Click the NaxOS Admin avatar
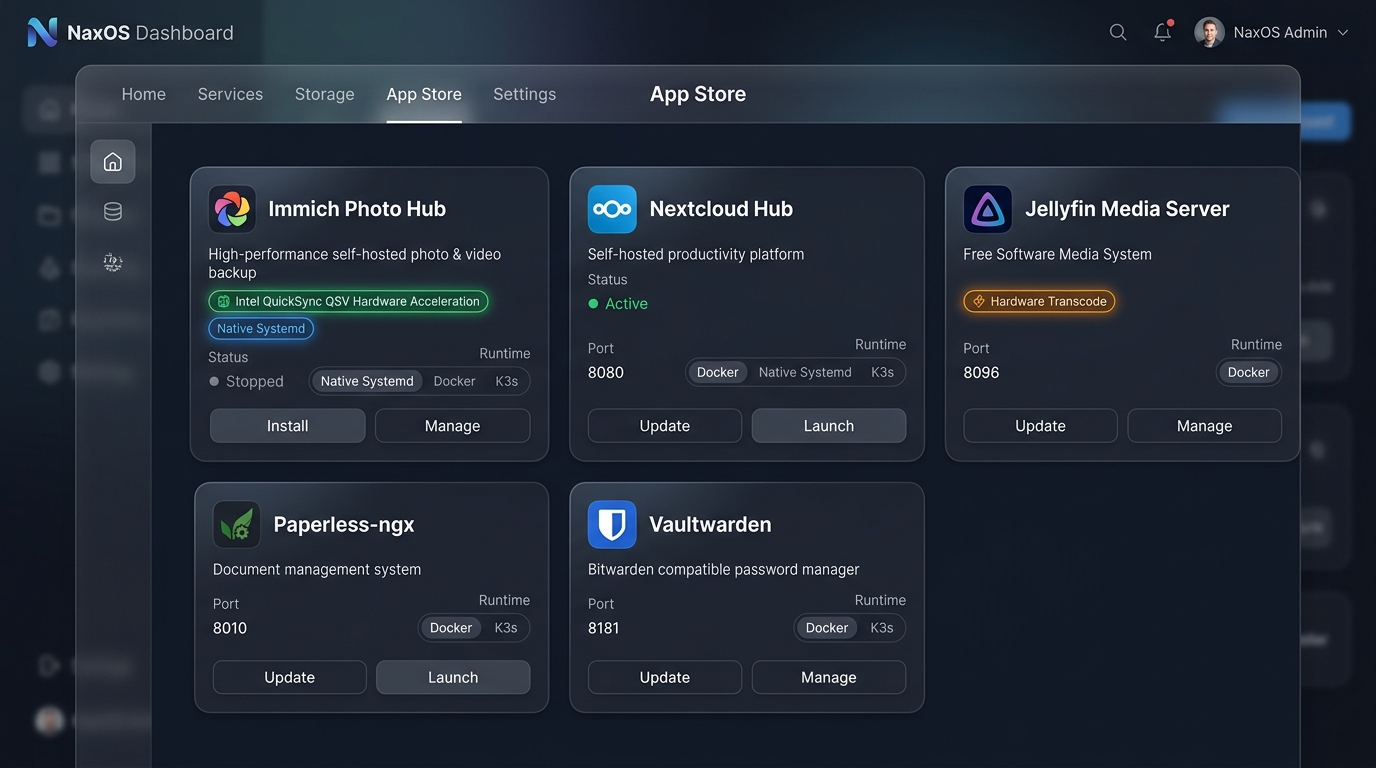The height and width of the screenshot is (768, 1376). [x=1209, y=32]
